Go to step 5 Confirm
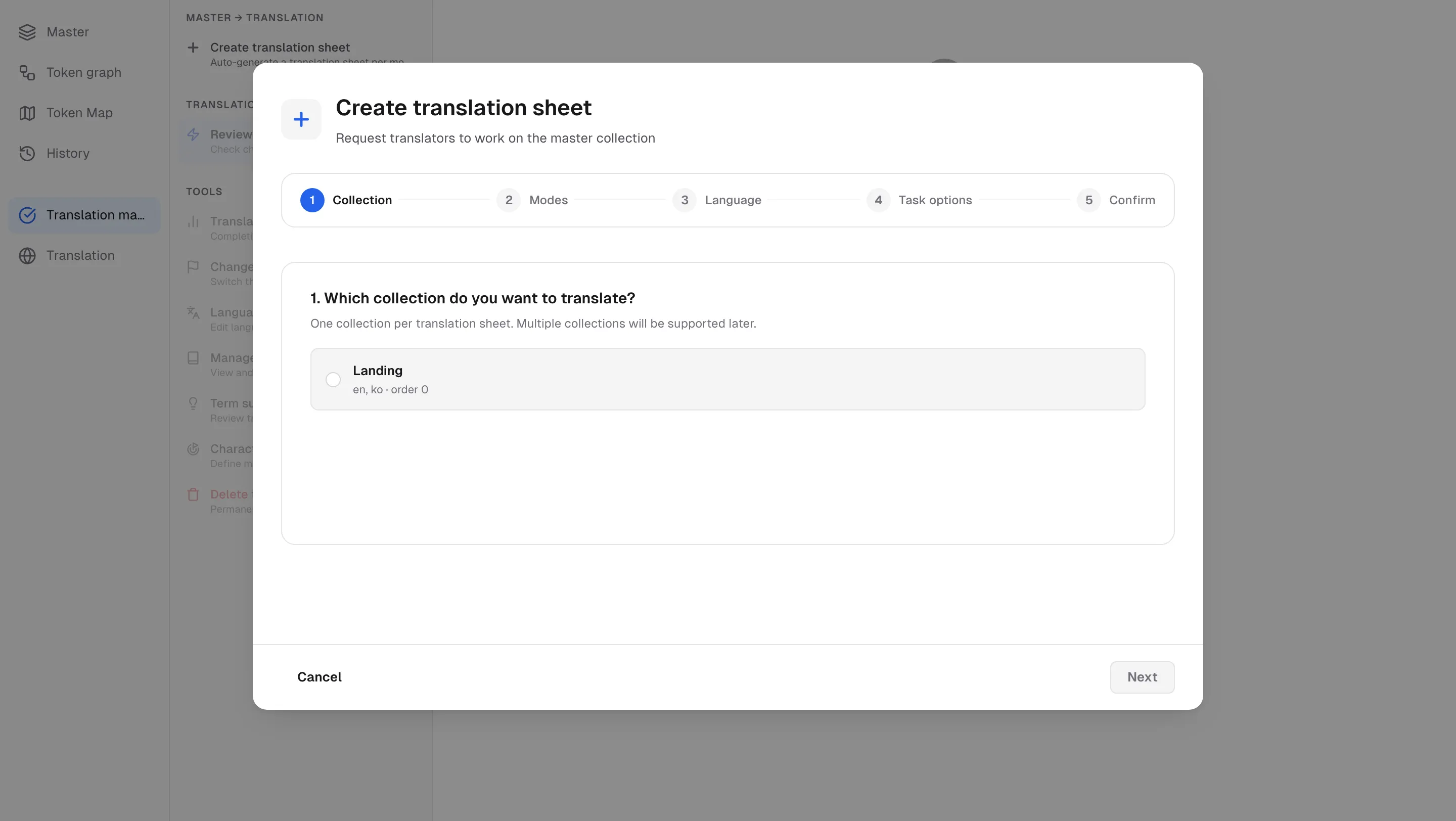The image size is (1456, 821). pyautogui.click(x=1116, y=200)
